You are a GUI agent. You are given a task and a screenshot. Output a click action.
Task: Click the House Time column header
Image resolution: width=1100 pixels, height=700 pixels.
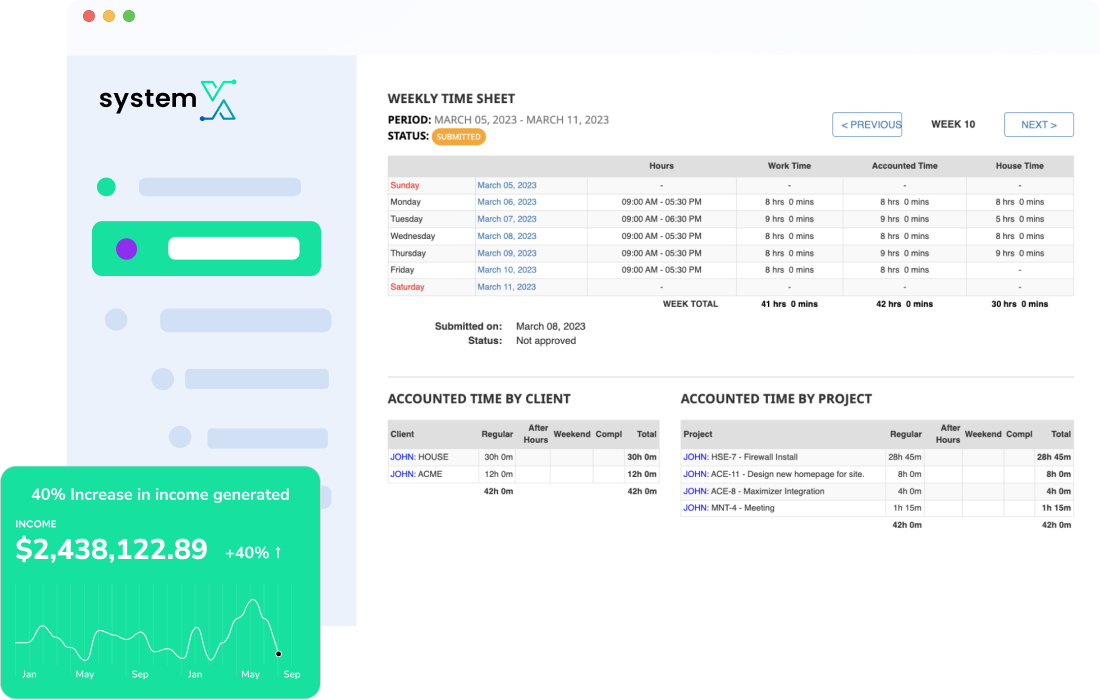coord(1019,166)
